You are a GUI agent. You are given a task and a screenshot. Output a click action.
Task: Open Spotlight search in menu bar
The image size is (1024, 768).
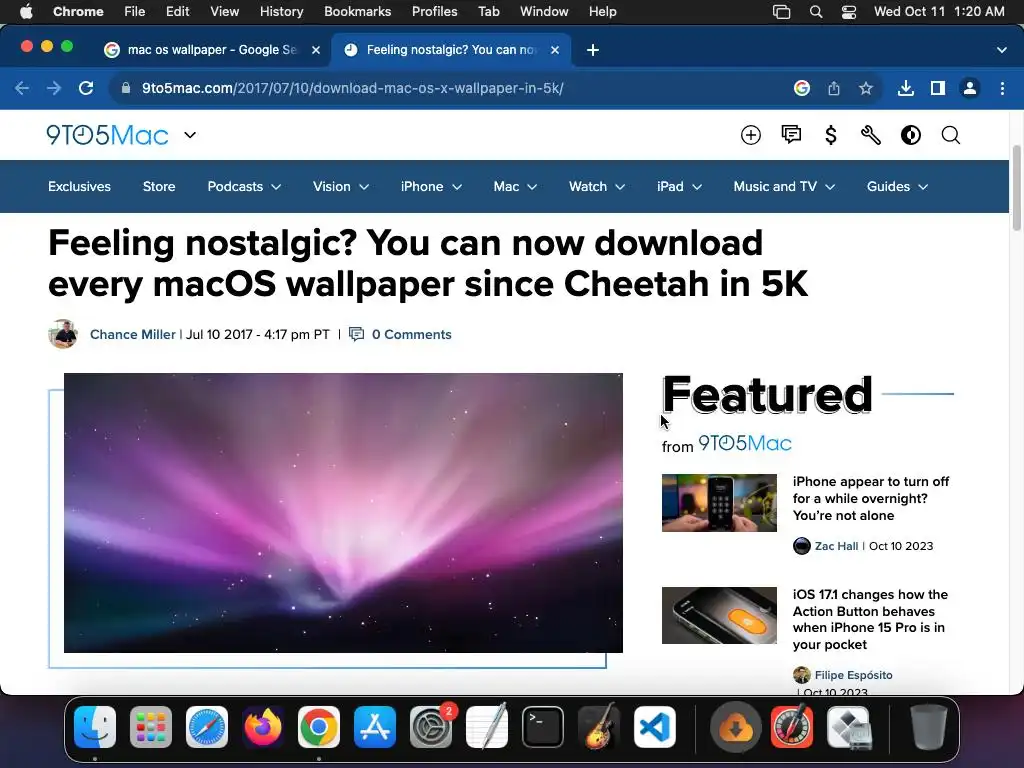[816, 12]
